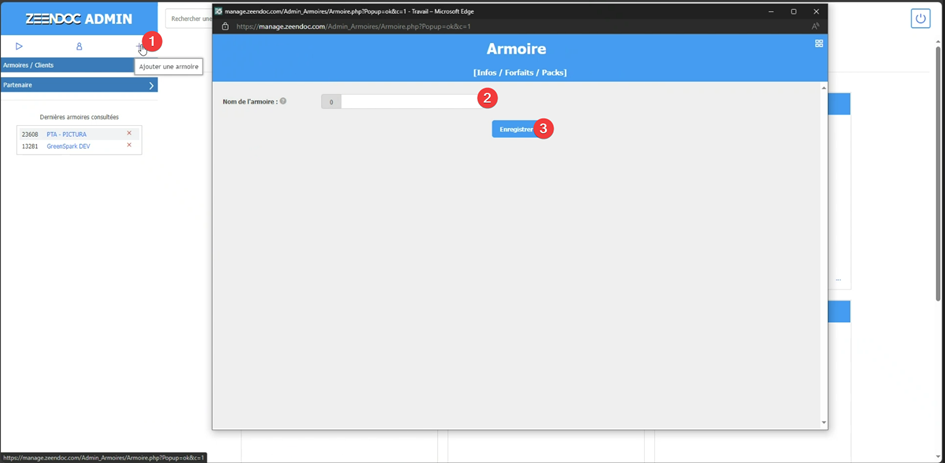Open the Infos / Forfaits / Packs tab

pos(519,72)
